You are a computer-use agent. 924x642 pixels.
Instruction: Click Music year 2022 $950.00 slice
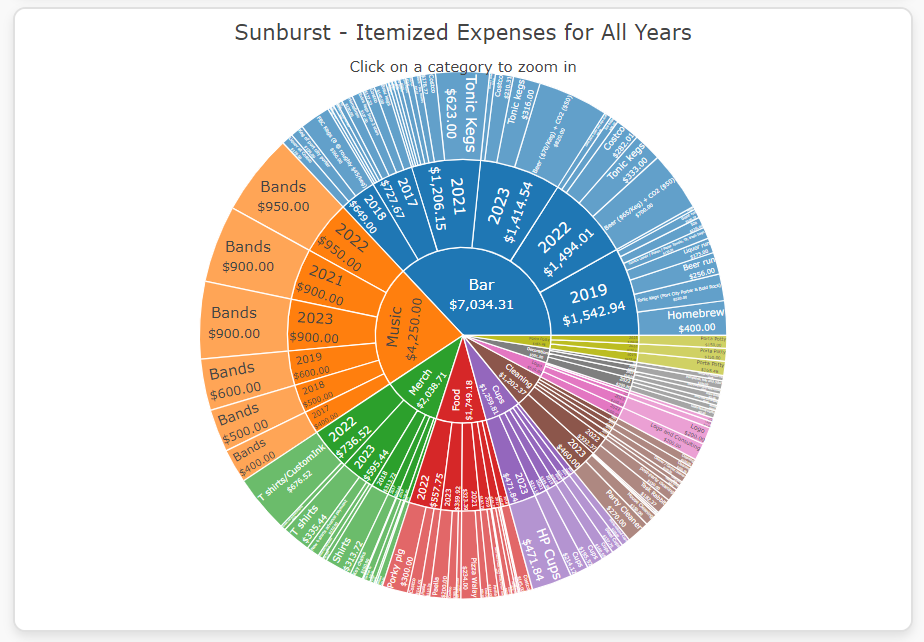[x=348, y=247]
